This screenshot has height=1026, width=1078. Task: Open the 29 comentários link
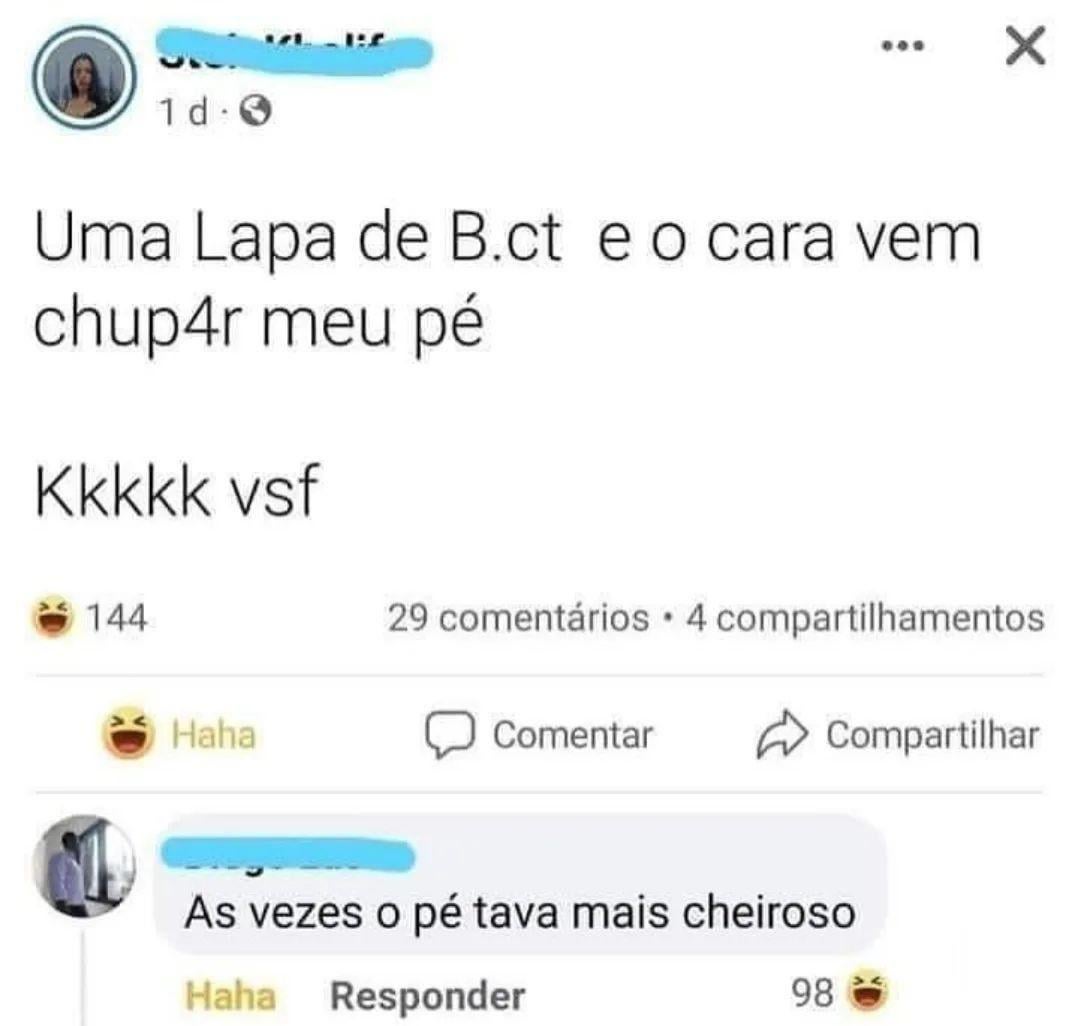pos(518,618)
